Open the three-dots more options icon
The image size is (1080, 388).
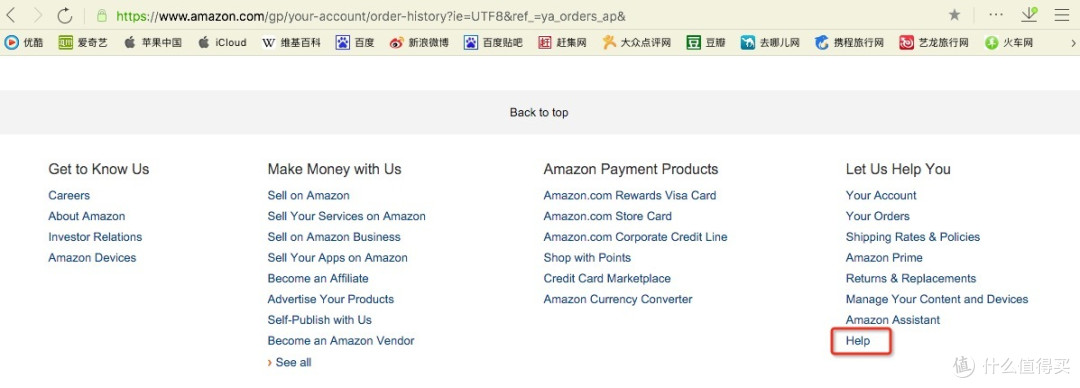996,14
